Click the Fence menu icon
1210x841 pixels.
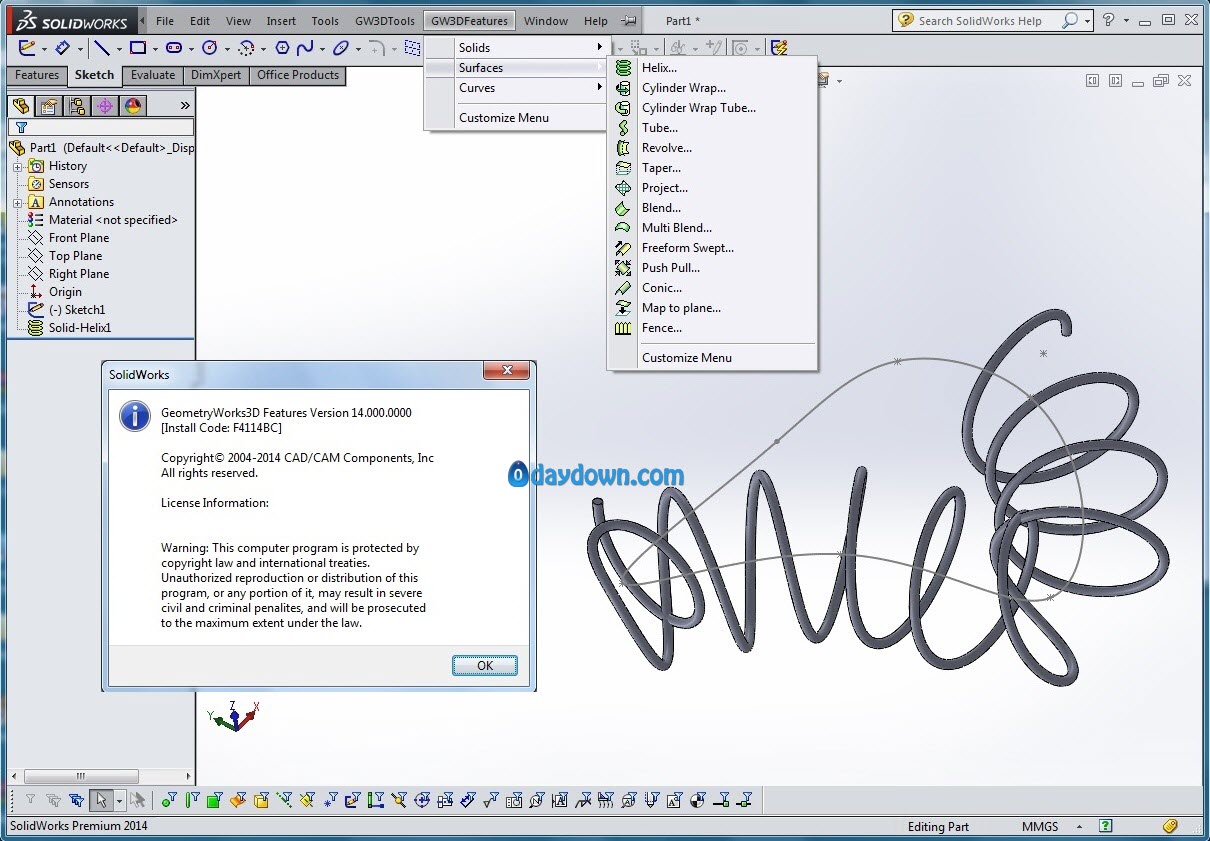pyautogui.click(x=624, y=328)
